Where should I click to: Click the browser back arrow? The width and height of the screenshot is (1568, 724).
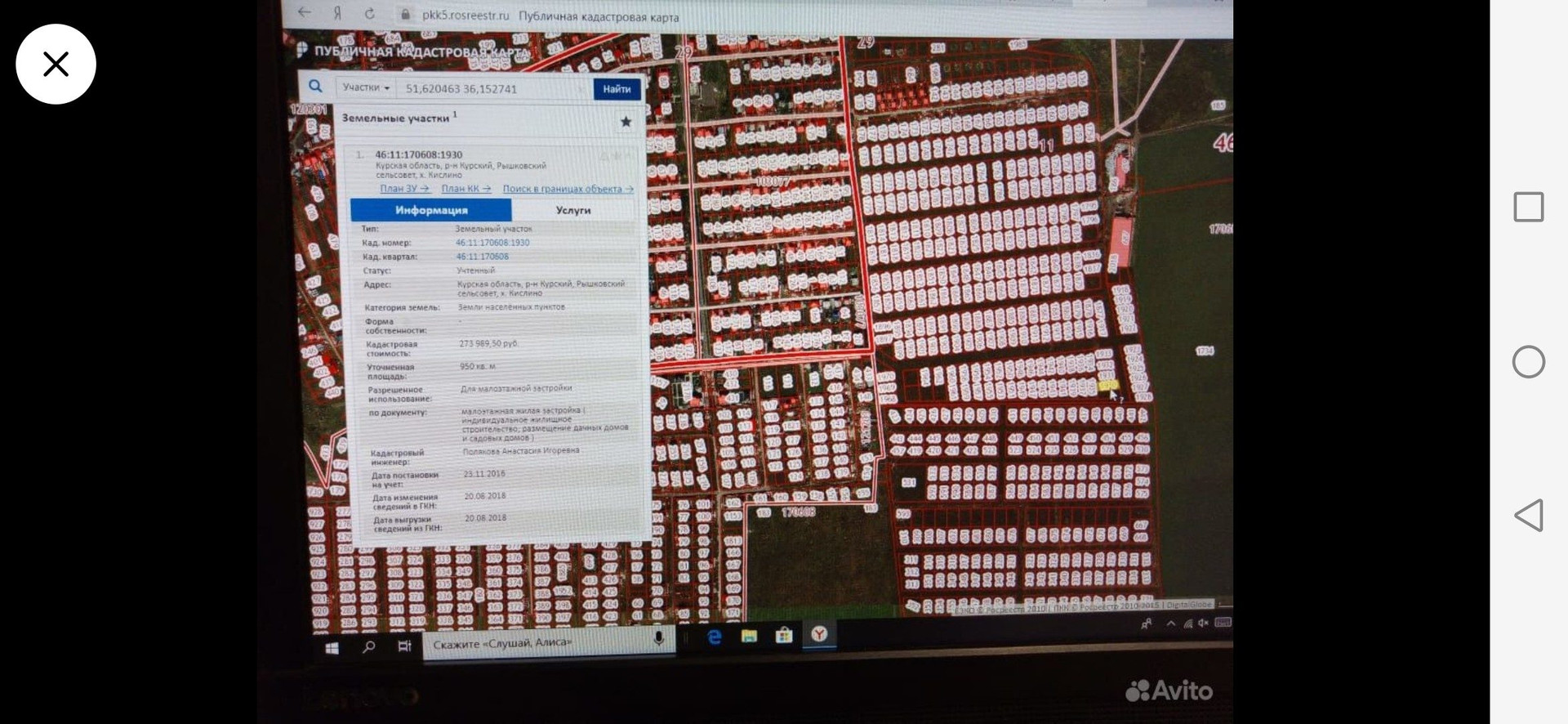click(x=305, y=12)
